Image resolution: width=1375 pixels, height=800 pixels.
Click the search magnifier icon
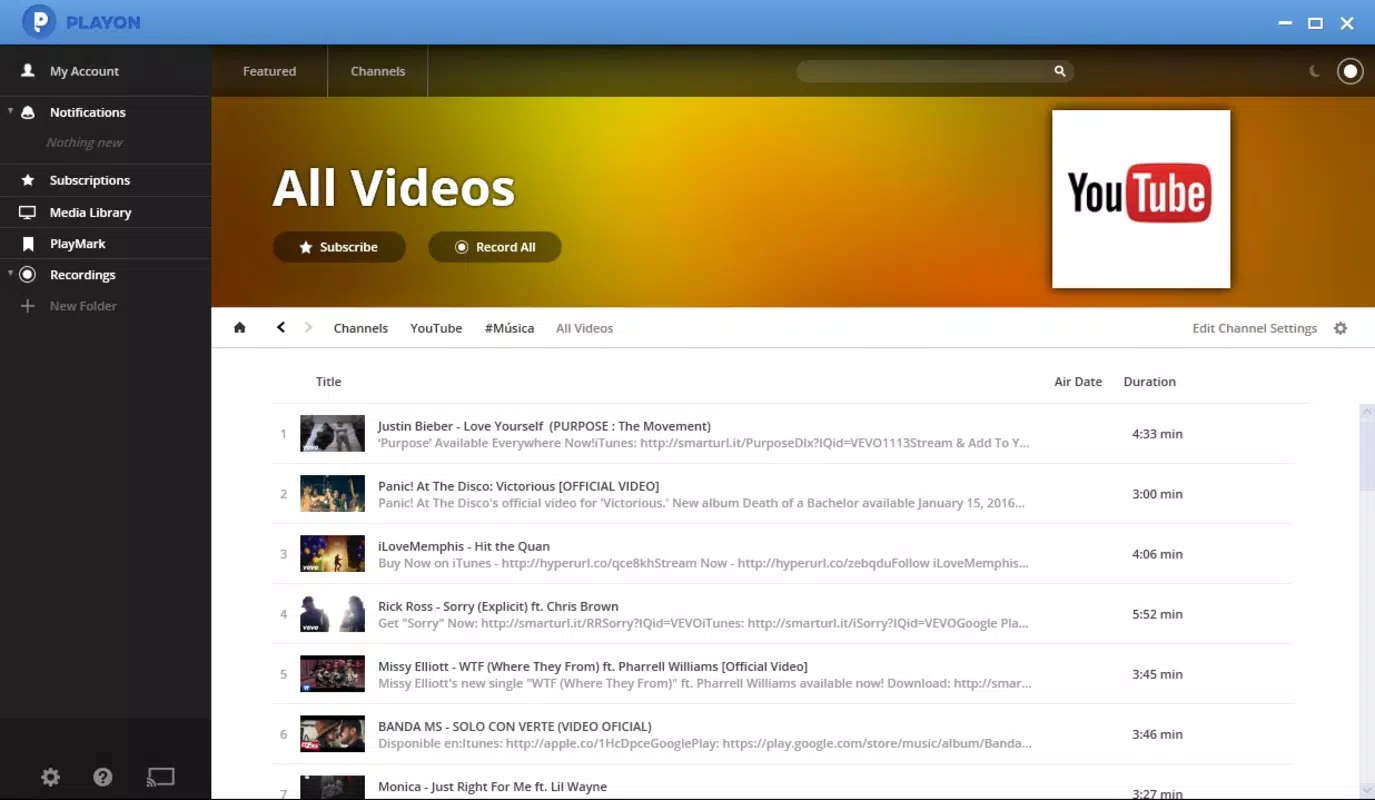pyautogui.click(x=1060, y=71)
